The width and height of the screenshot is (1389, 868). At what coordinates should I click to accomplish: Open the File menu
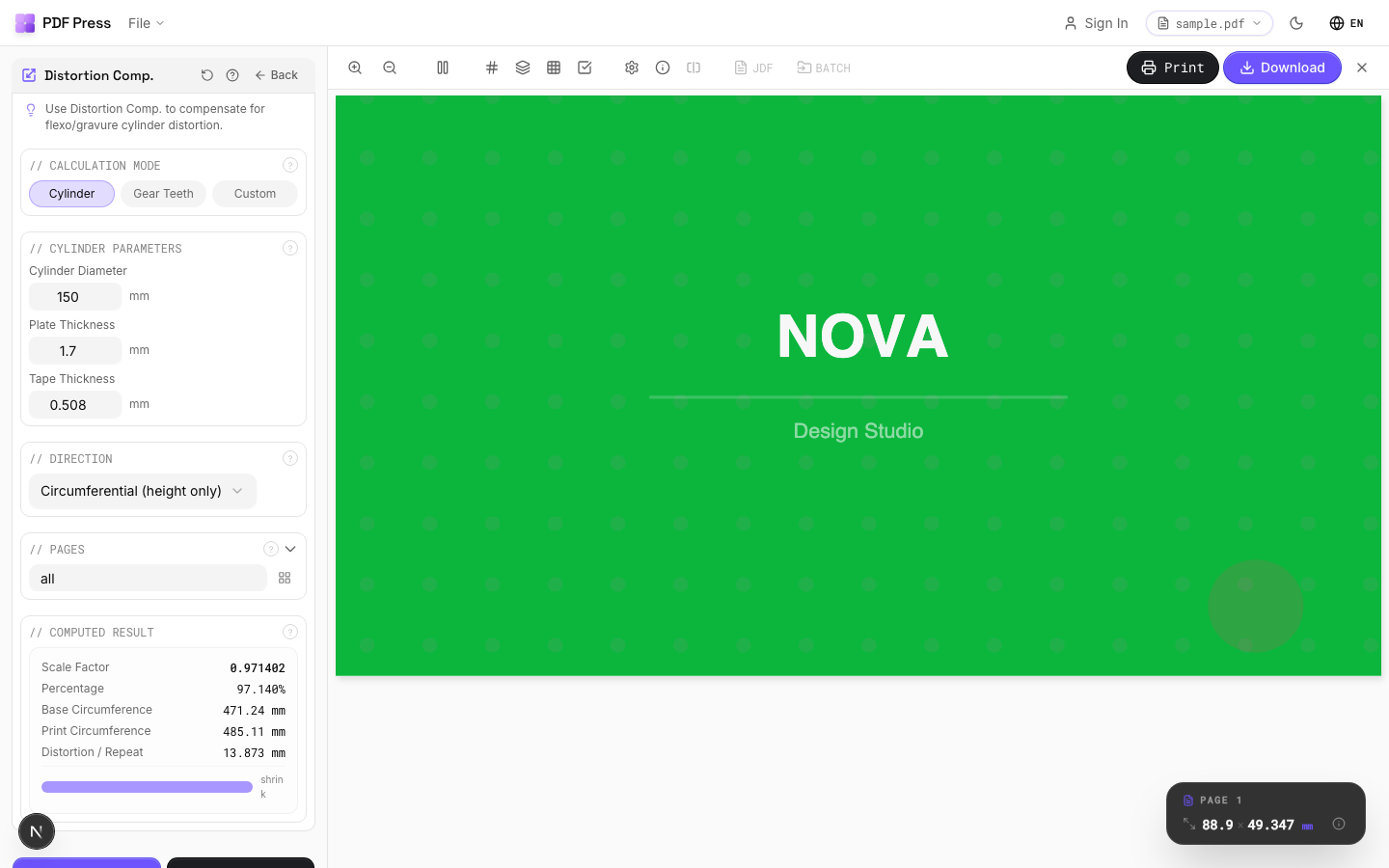pyautogui.click(x=147, y=23)
